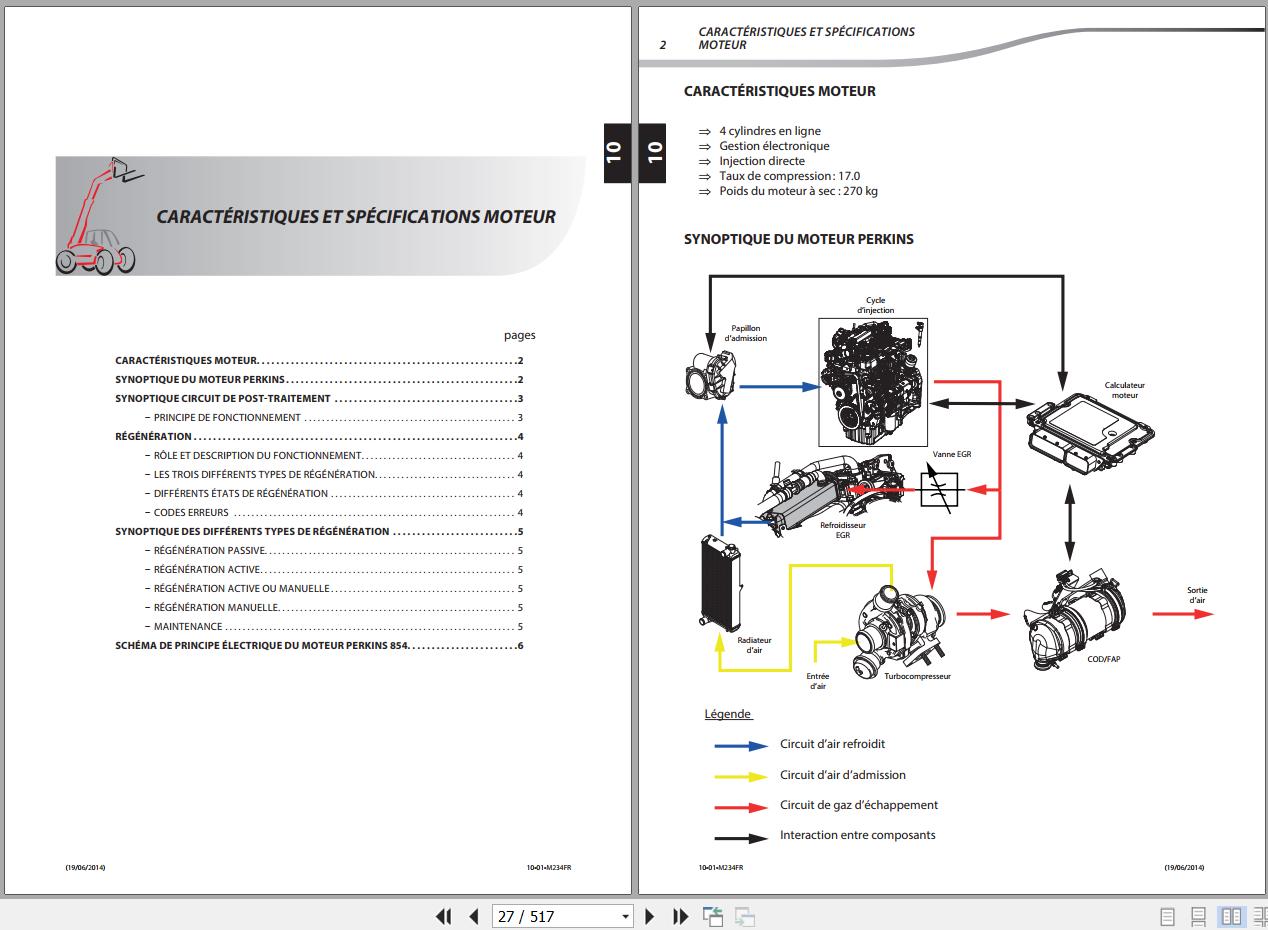The width and height of the screenshot is (1268, 930).
Task: Open contents entry CARACTÉRISTIQUES MOTEUR
Action: point(319,361)
